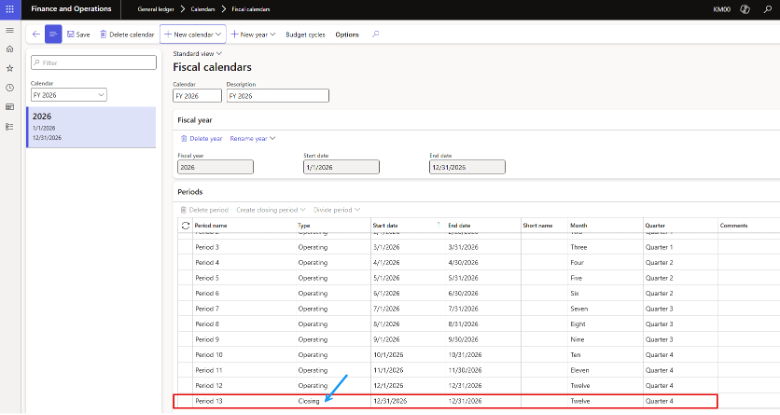The width and height of the screenshot is (780, 415).
Task: Select the 2026 fiscal year list item
Action: pos(91,127)
